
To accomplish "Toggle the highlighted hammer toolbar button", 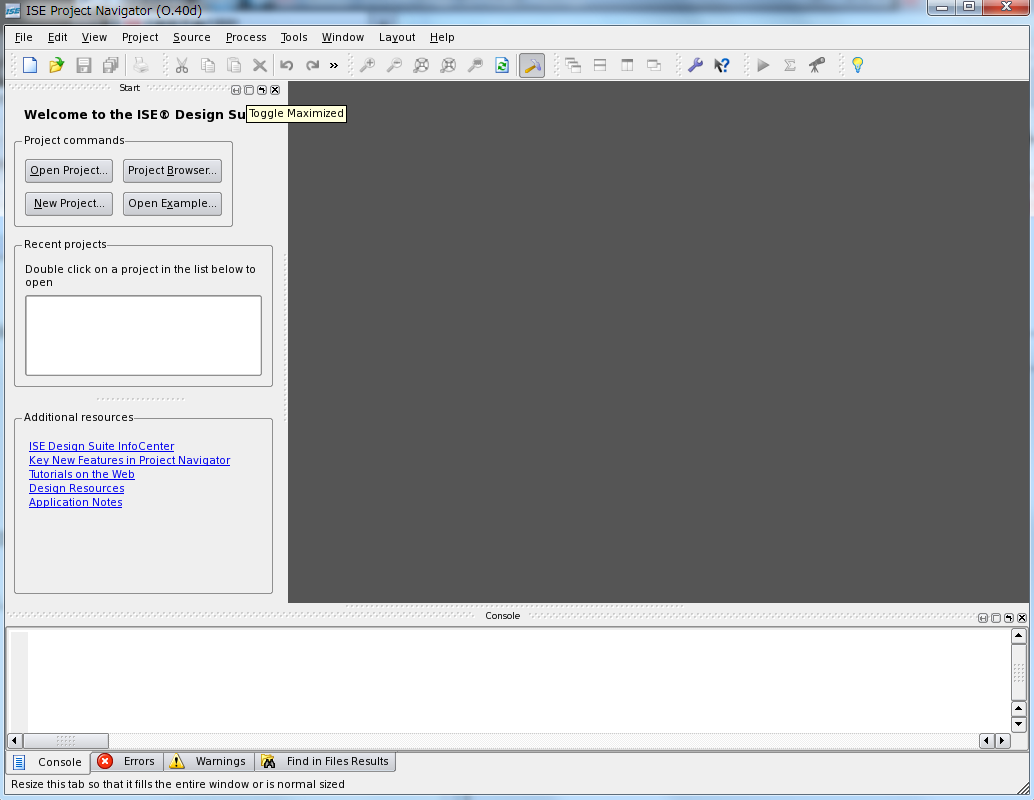I will click(x=532, y=65).
